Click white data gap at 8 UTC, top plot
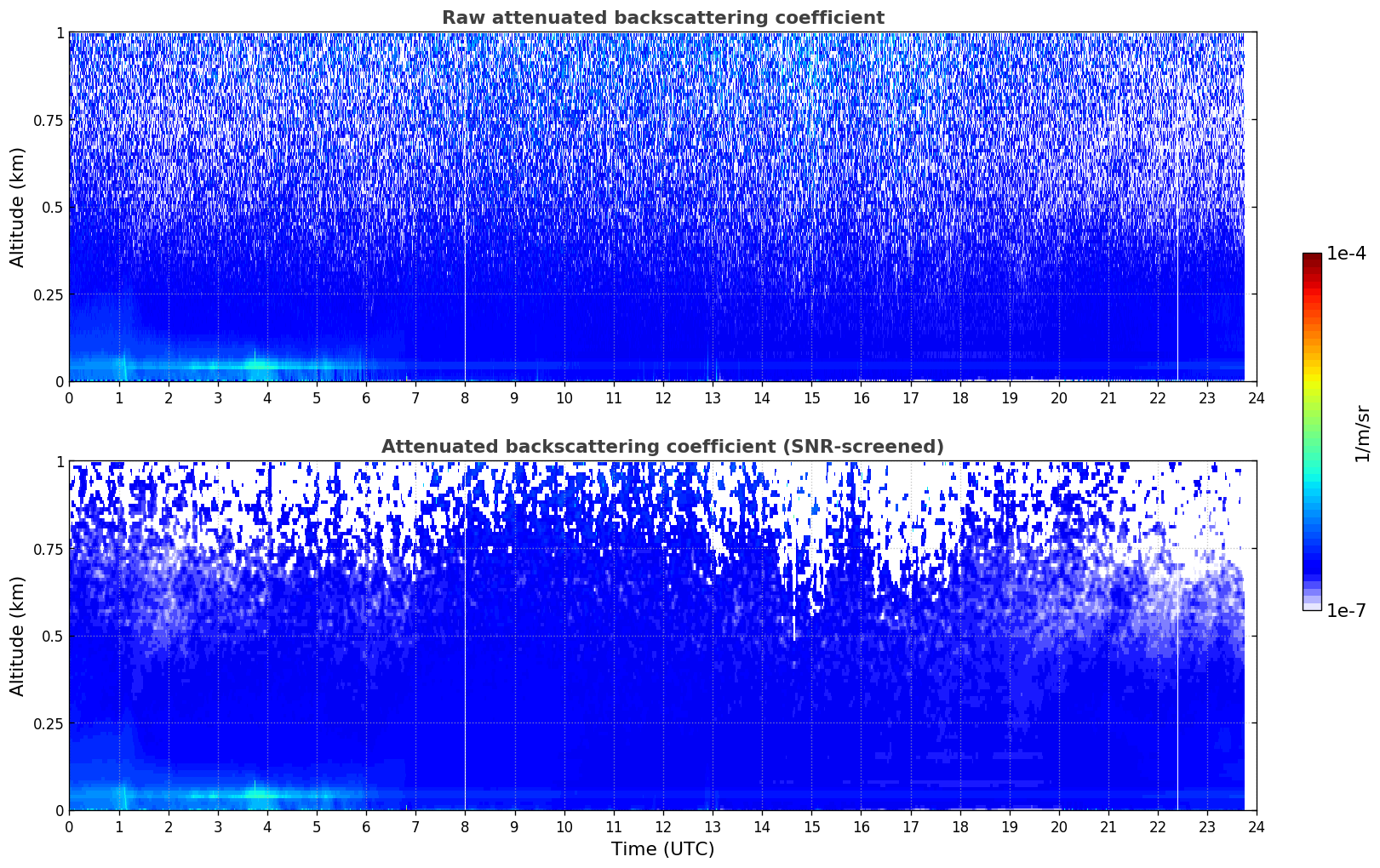Viewport: 1380px width, 868px height. click(465, 255)
